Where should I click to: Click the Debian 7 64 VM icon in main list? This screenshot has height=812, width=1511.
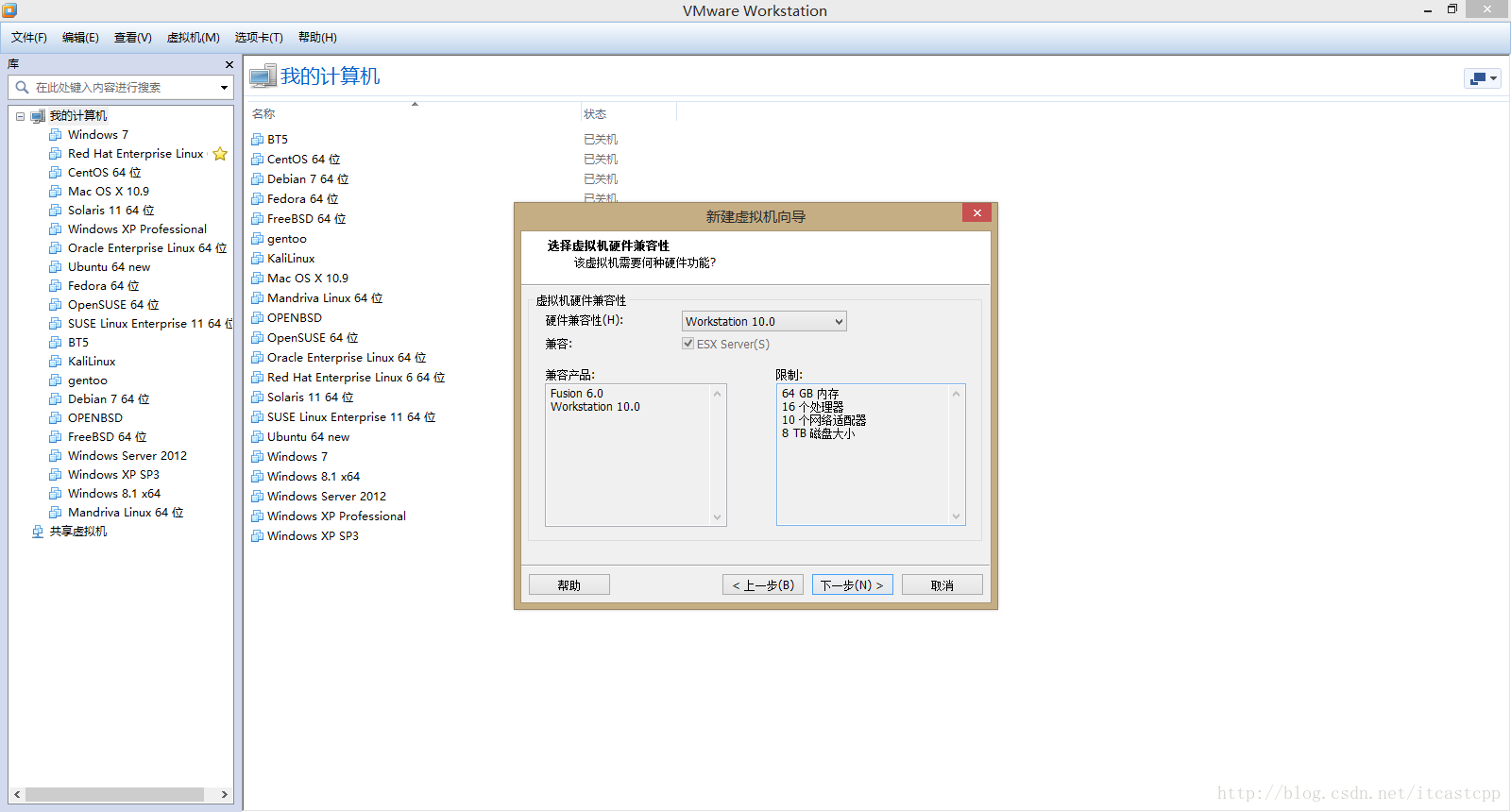click(x=257, y=179)
